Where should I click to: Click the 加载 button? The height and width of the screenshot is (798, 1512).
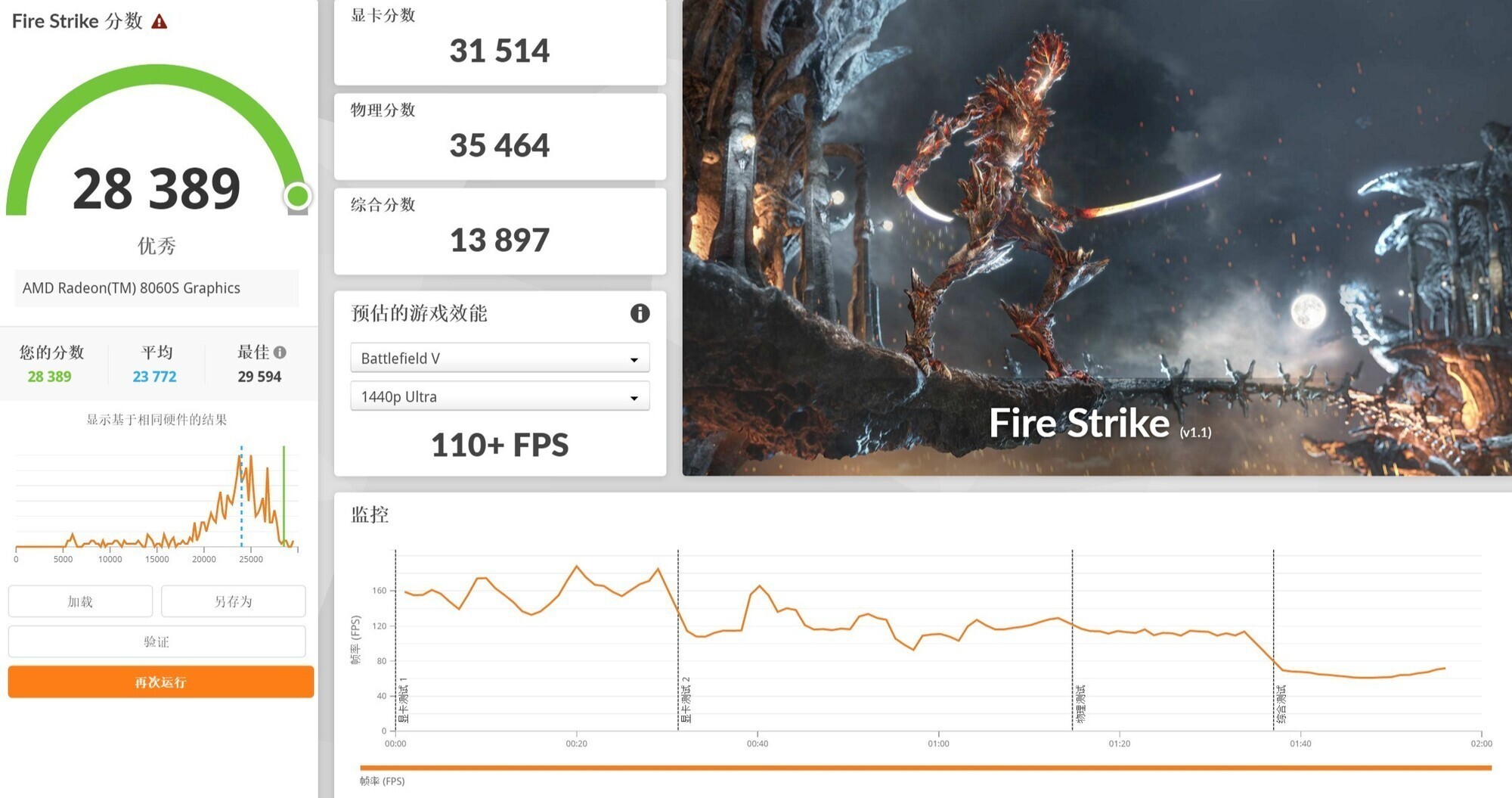pos(80,601)
